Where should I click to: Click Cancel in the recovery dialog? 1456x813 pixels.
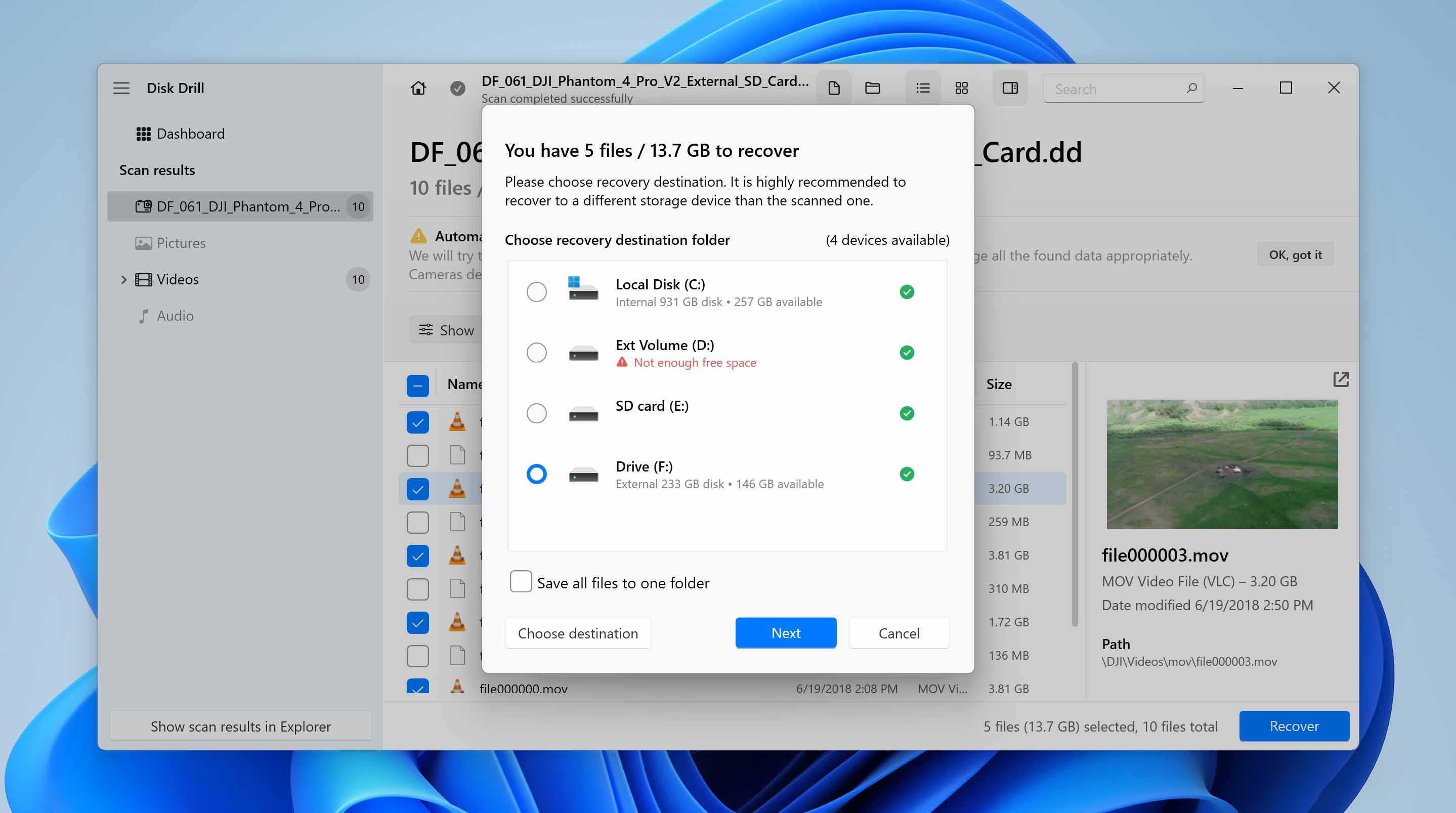(x=898, y=633)
